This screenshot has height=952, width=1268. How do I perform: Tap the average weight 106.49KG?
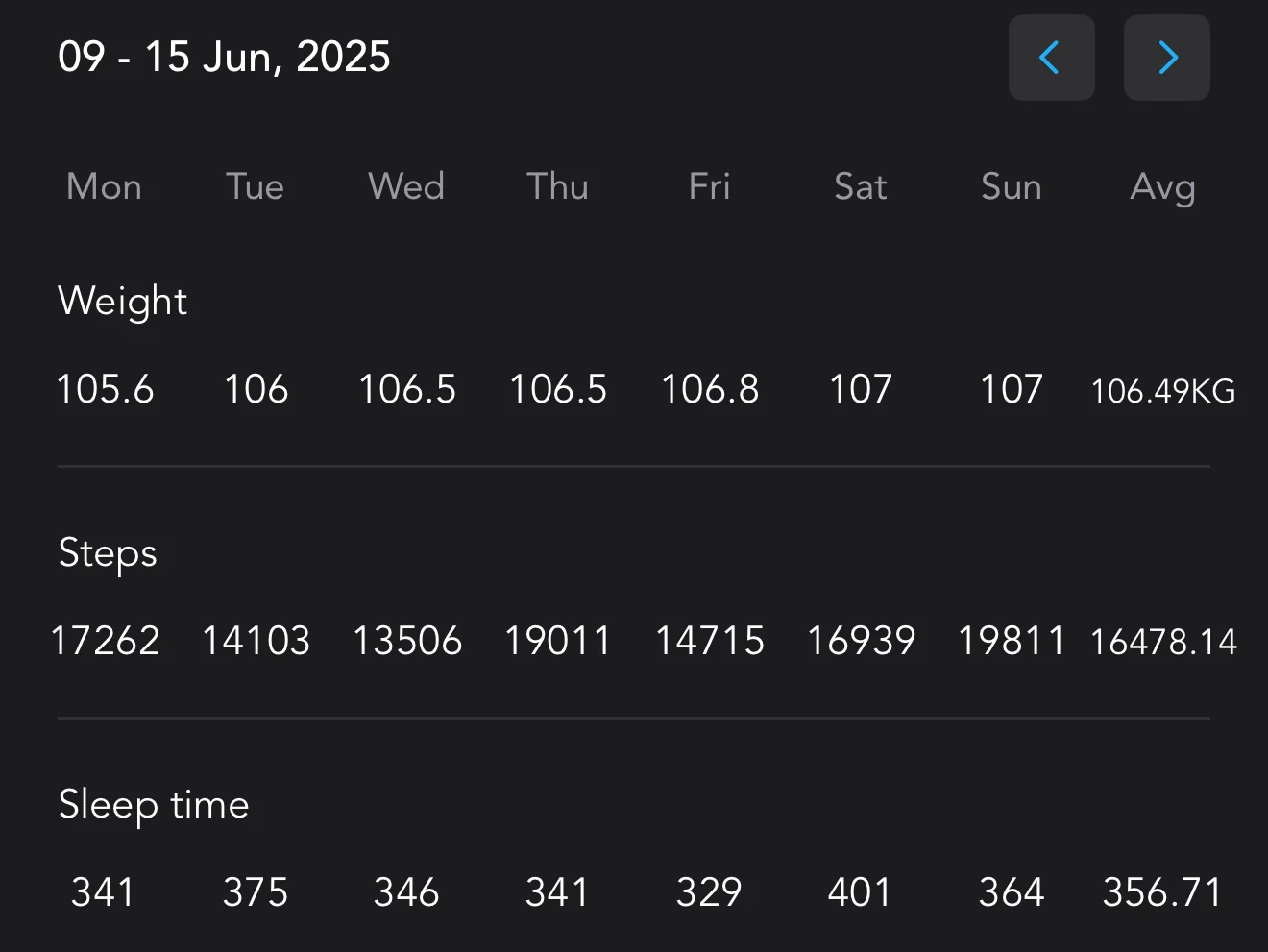[1163, 391]
